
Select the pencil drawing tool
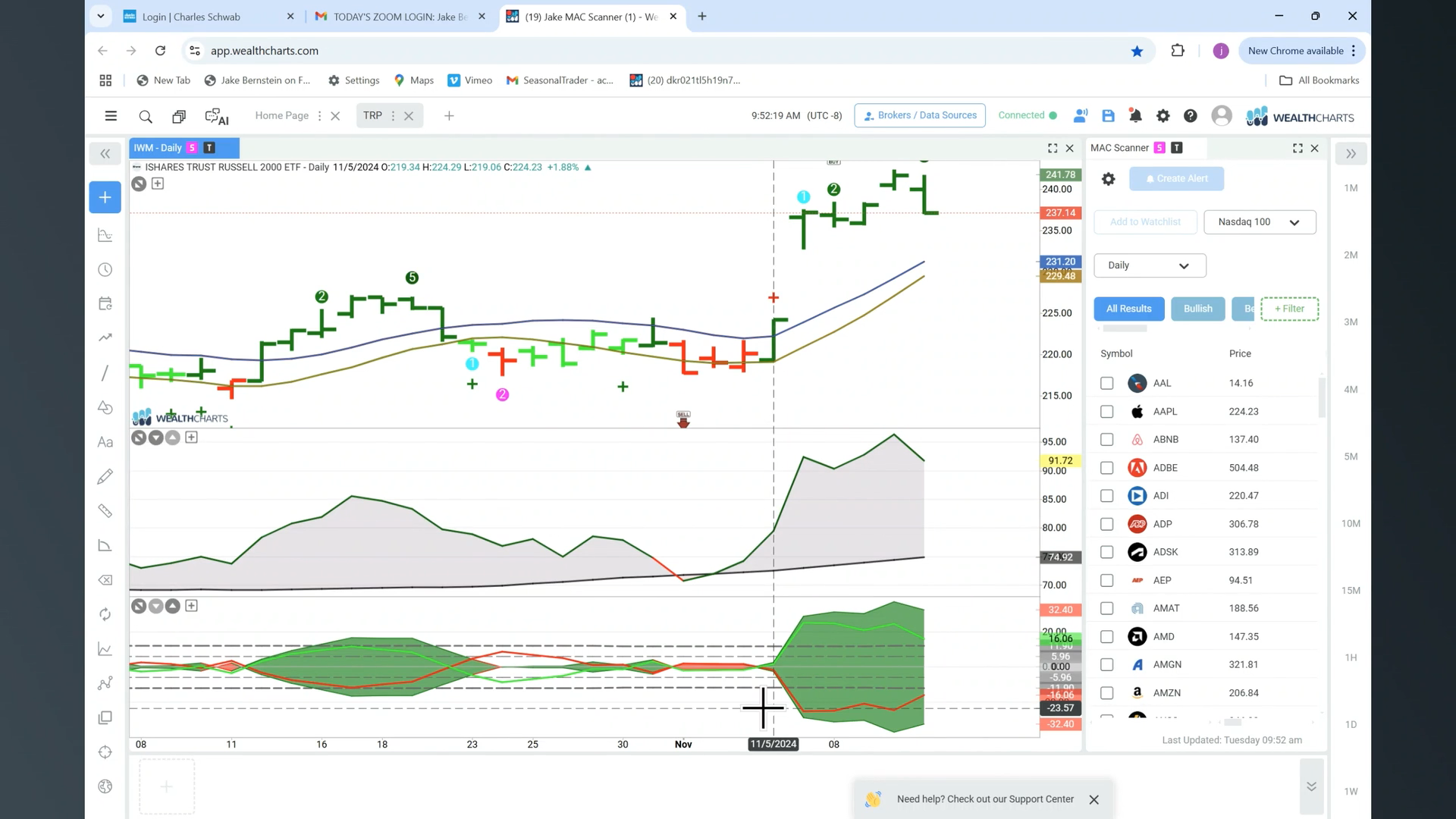tap(105, 476)
